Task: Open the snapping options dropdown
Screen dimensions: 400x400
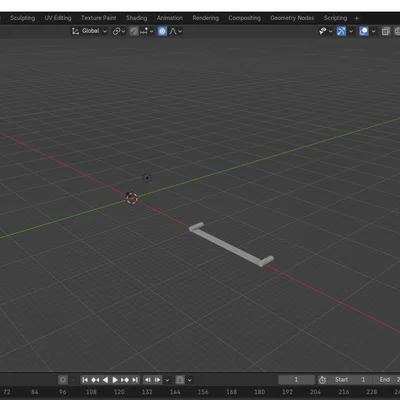Action: coord(147,31)
